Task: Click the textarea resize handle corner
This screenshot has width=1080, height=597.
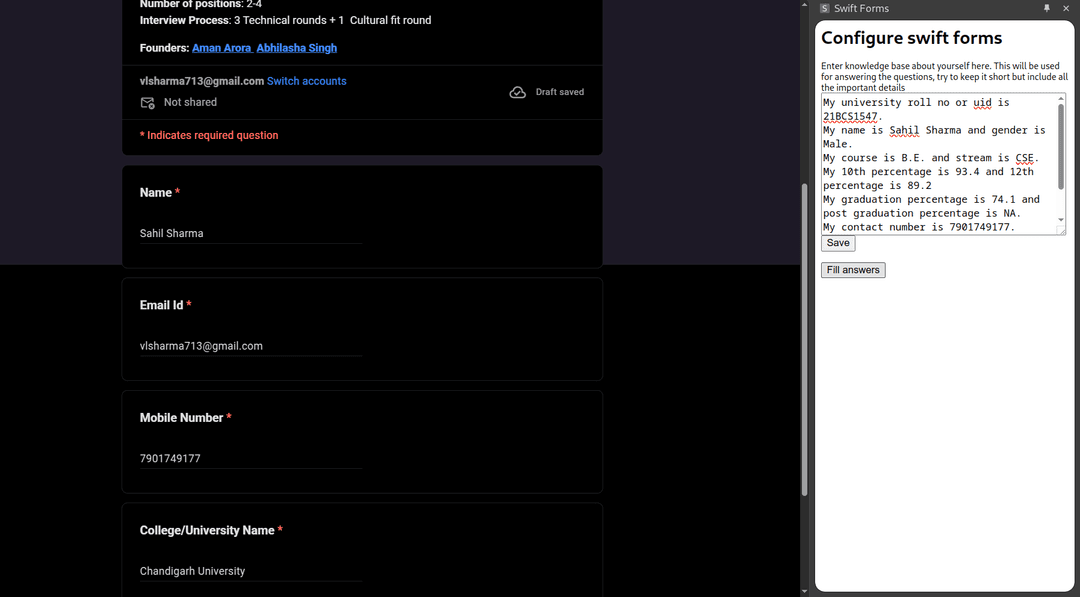Action: [1061, 231]
